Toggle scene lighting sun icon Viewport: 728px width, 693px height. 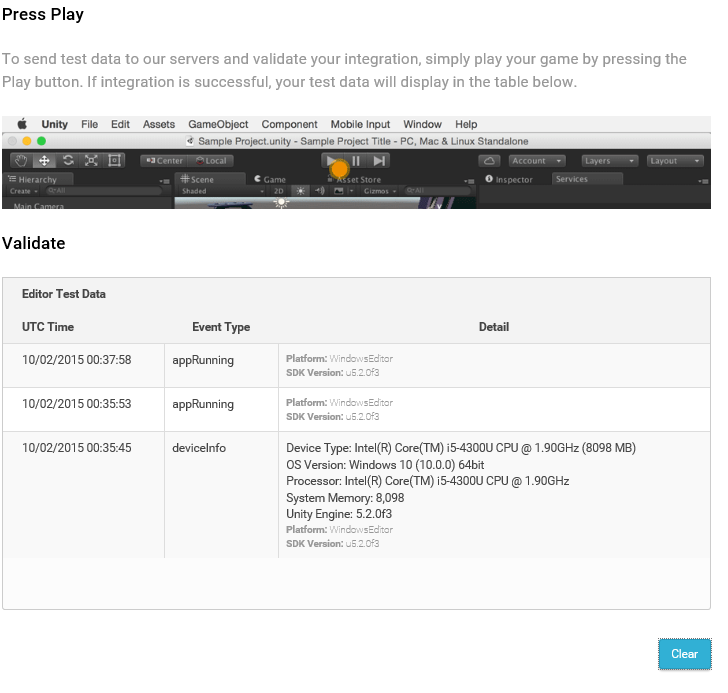click(x=300, y=191)
